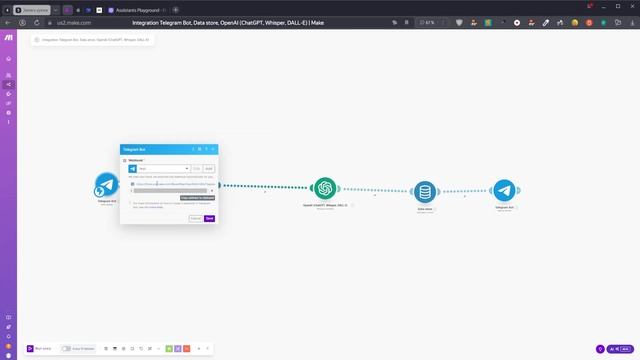Viewport: 640px width, 360px height.
Task: Open the Data store module node
Action: click(425, 192)
